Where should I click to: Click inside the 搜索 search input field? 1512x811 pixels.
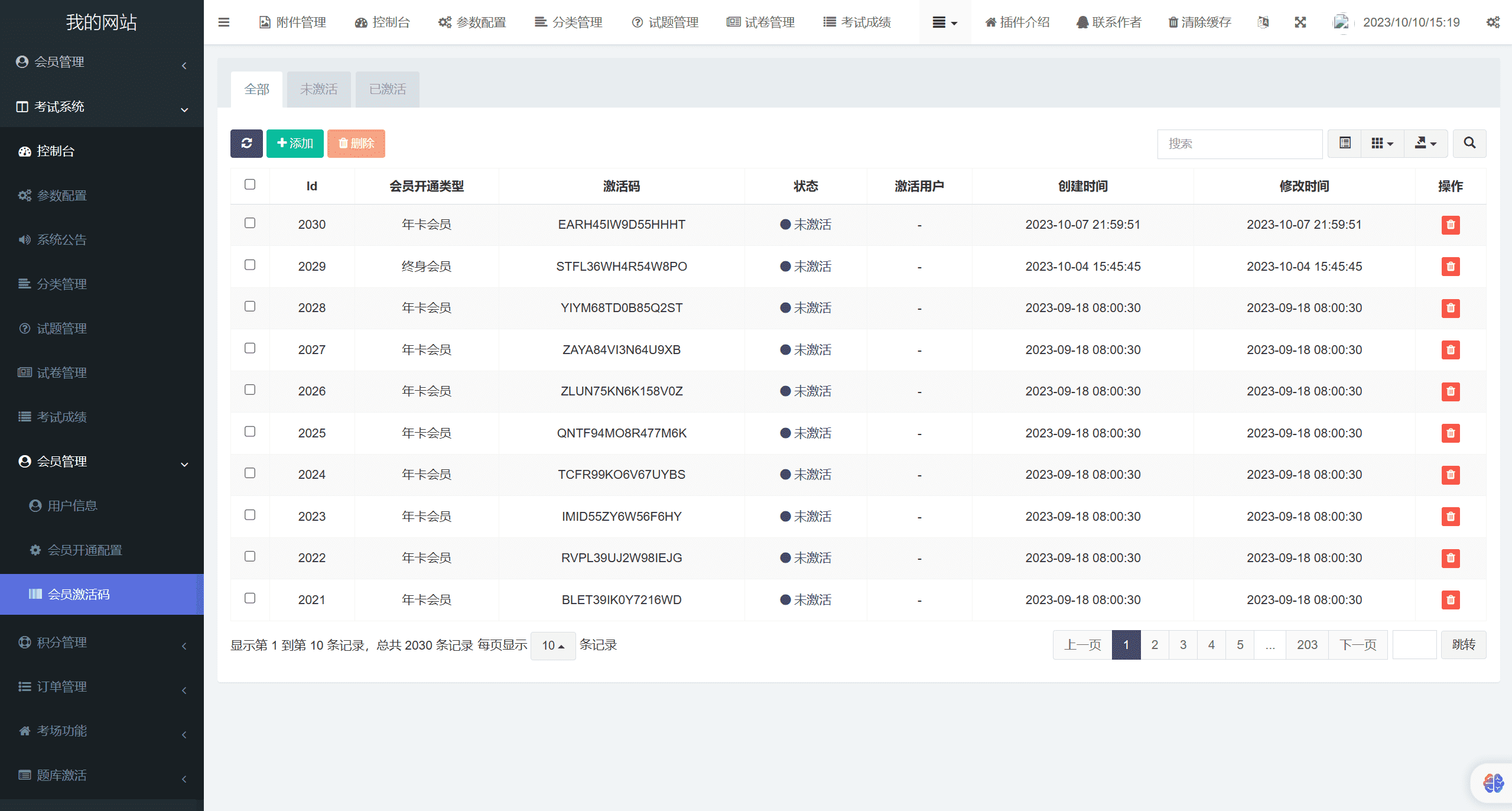coord(1239,143)
